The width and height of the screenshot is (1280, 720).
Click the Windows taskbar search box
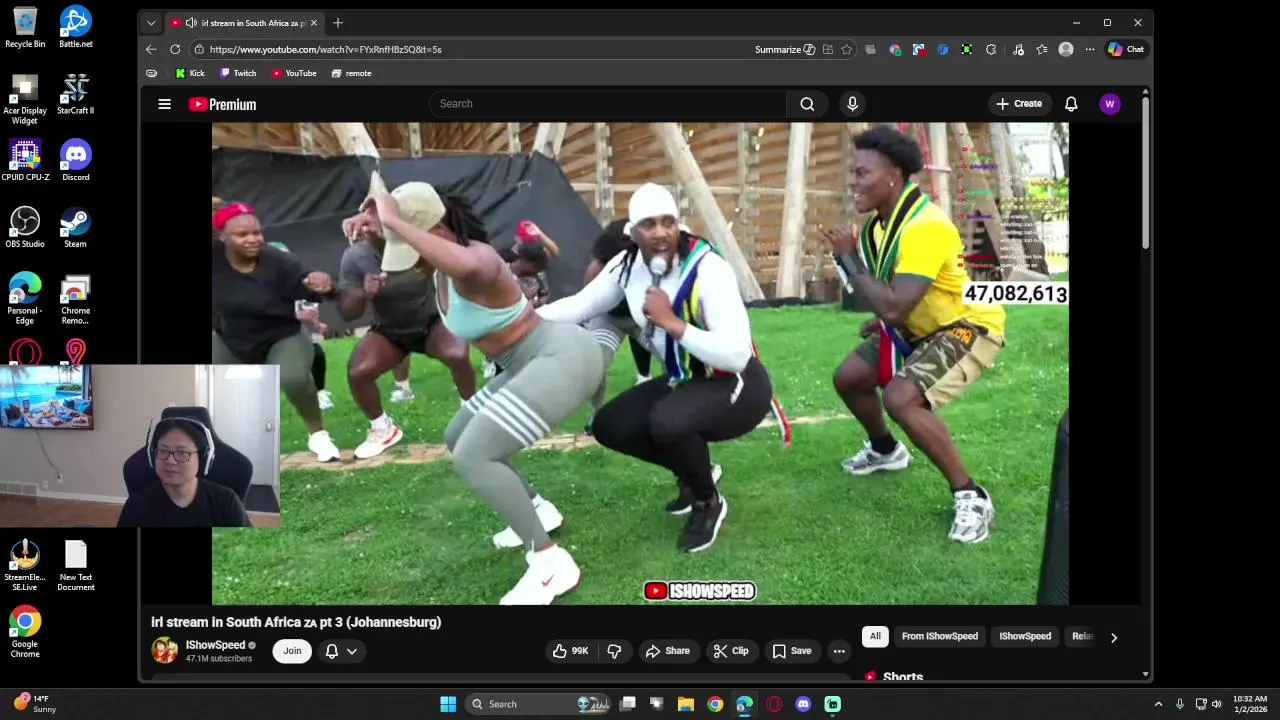(x=540, y=704)
